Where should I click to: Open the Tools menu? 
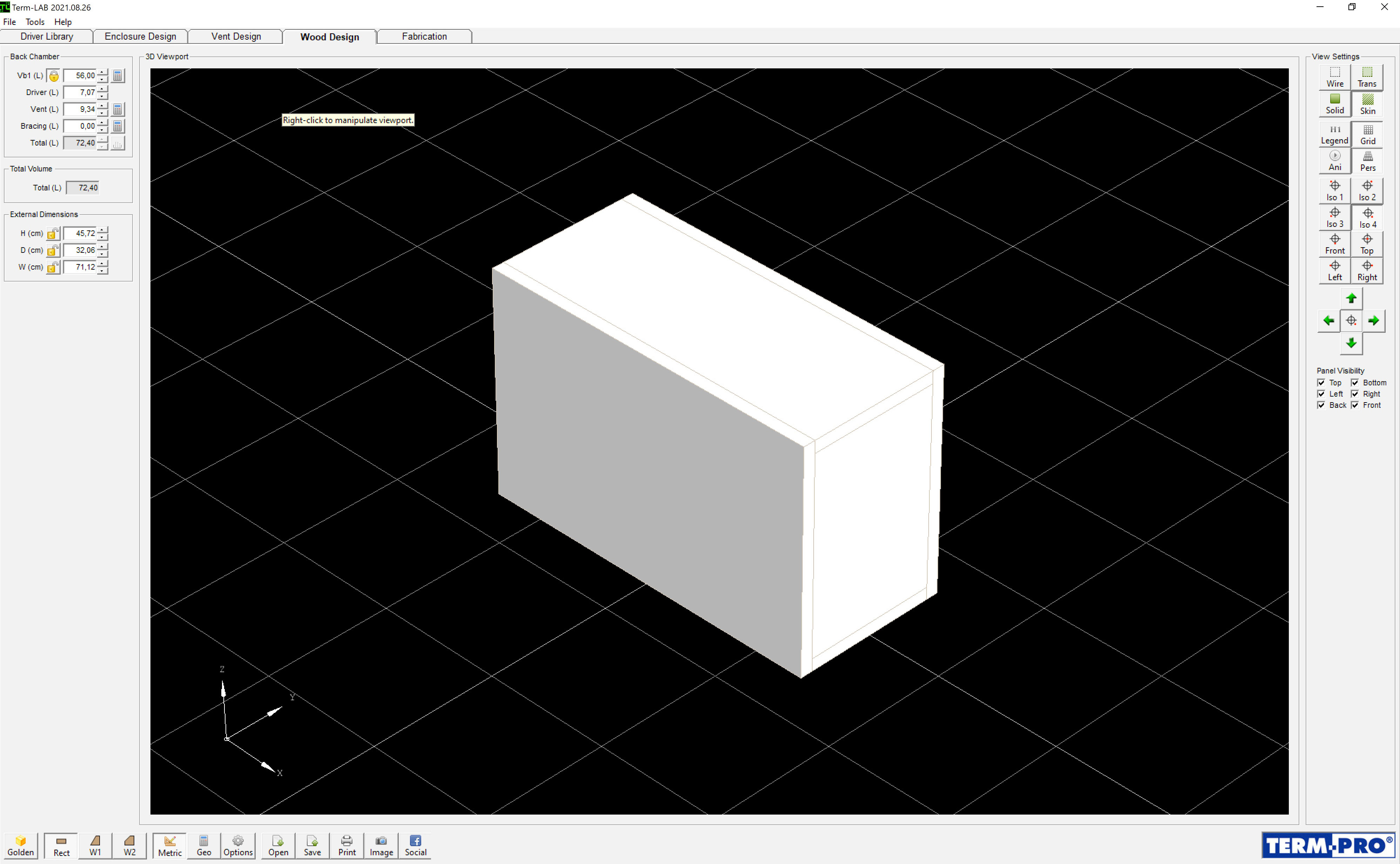(35, 22)
